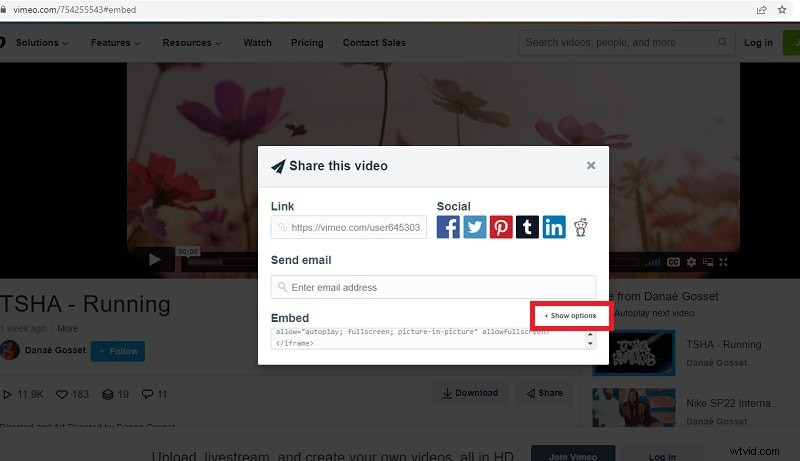Viewport: 800px width, 461px height.
Task: Open the Solutions dropdown menu
Action: [42, 43]
